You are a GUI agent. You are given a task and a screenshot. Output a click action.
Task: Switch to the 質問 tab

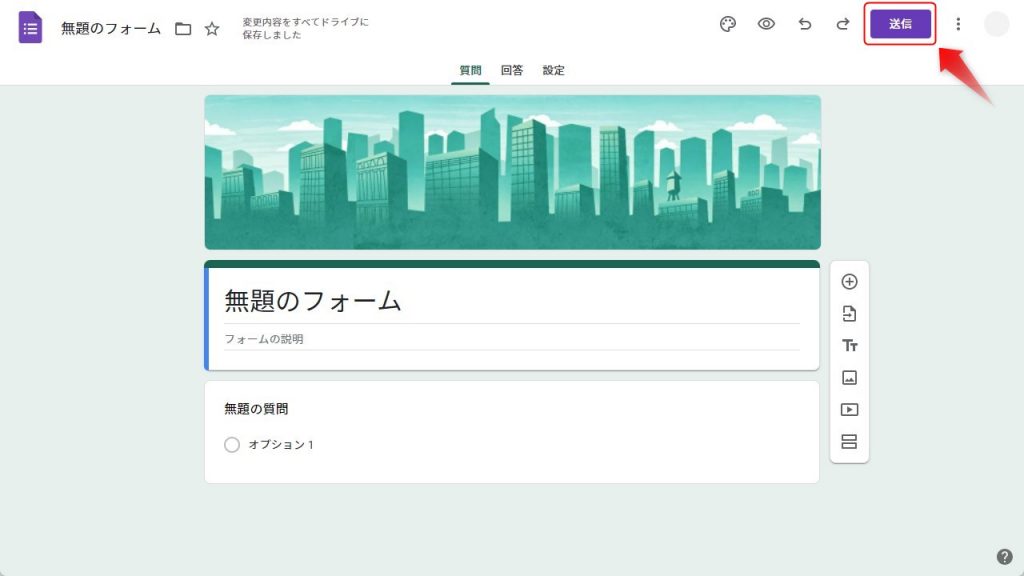tap(470, 71)
